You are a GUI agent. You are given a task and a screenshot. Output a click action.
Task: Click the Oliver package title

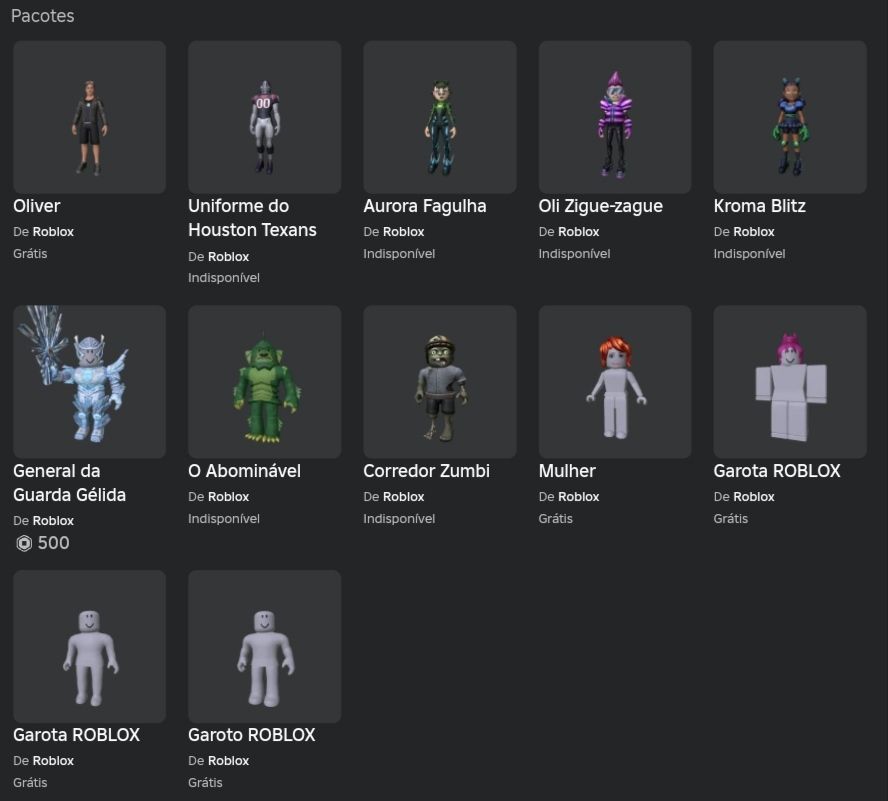point(37,206)
